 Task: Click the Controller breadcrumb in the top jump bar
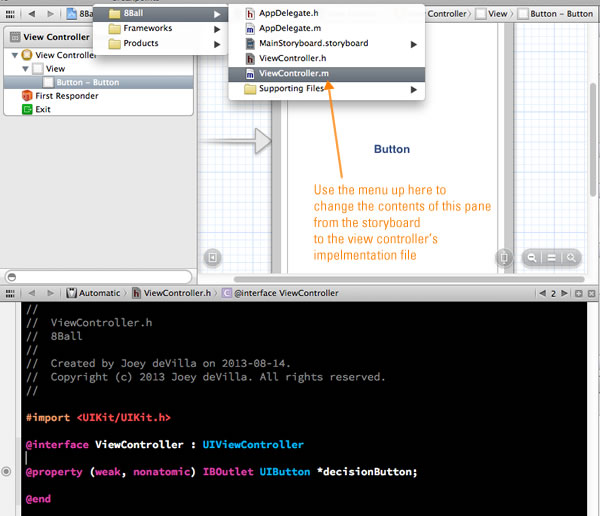point(447,14)
